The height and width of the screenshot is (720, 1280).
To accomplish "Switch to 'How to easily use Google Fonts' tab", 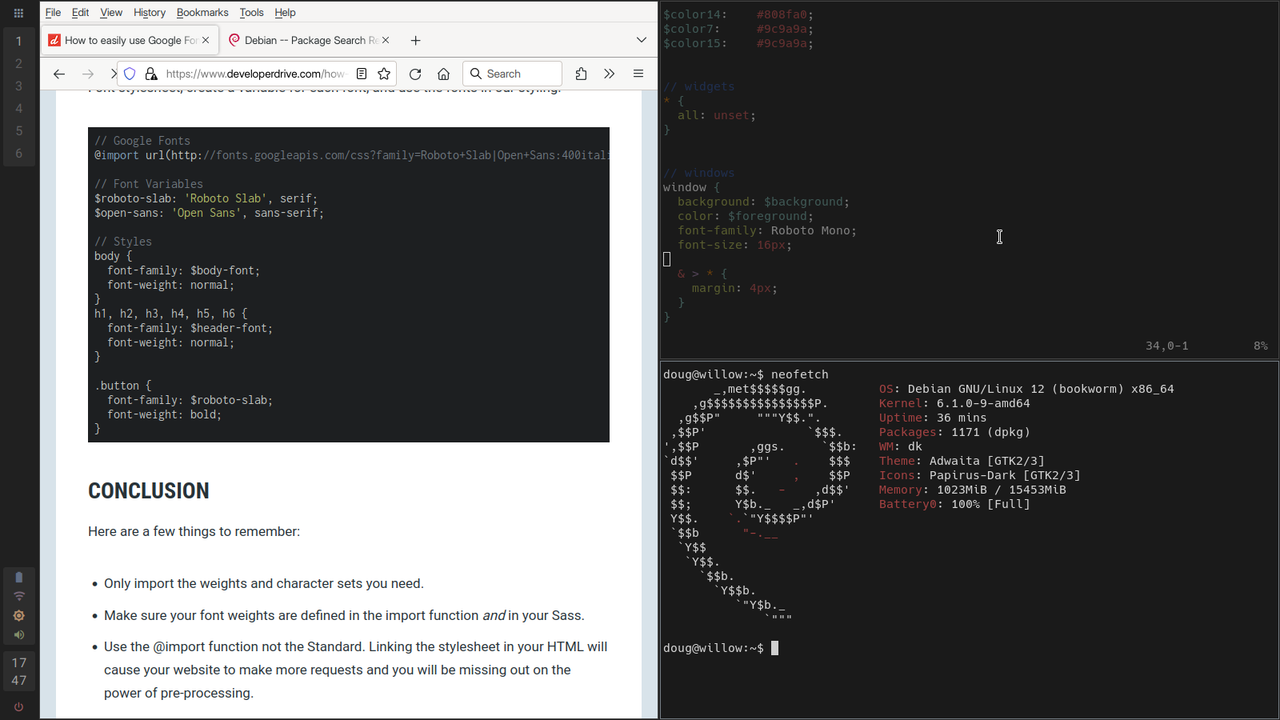I will coord(130,40).
